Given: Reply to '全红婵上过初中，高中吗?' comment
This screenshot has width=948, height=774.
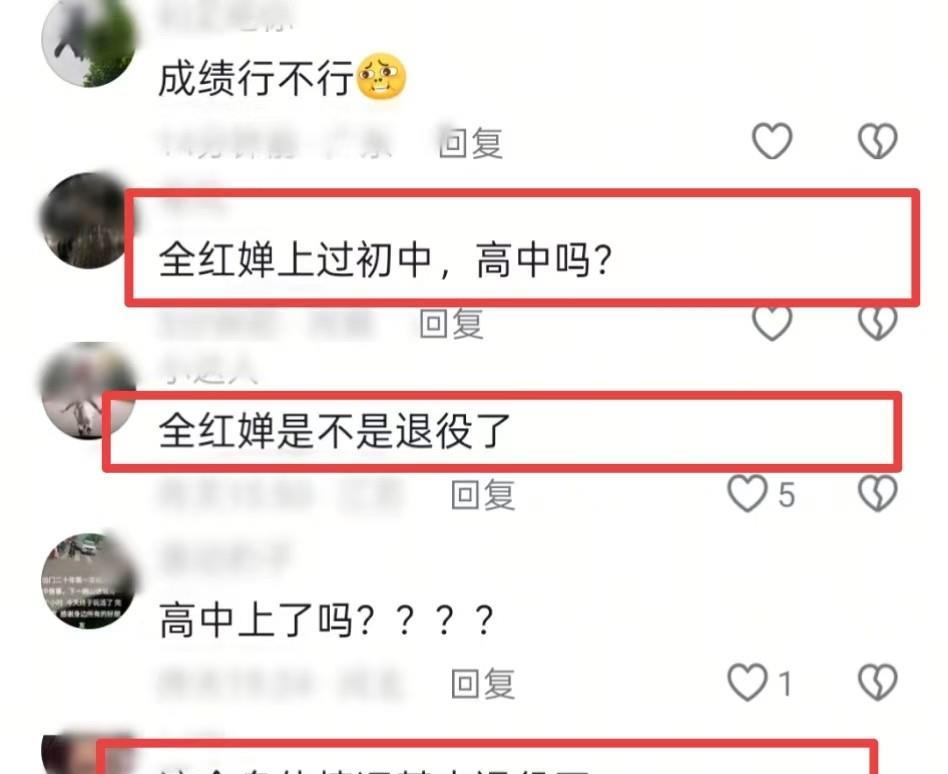Looking at the screenshot, I should tap(452, 324).
